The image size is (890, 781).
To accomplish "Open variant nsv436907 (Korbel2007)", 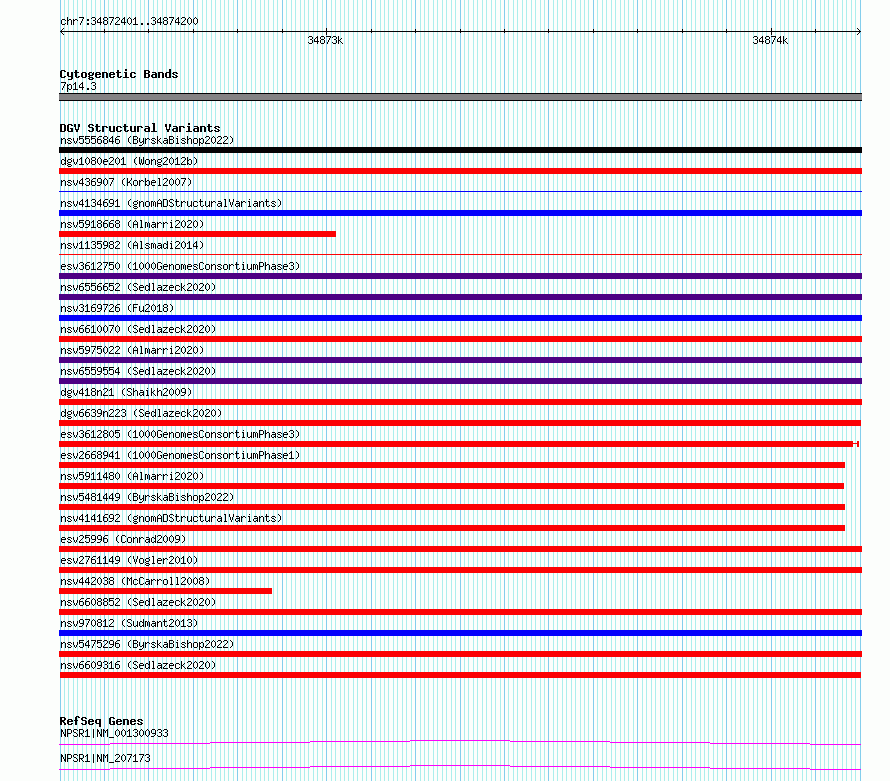I will click(x=126, y=182).
